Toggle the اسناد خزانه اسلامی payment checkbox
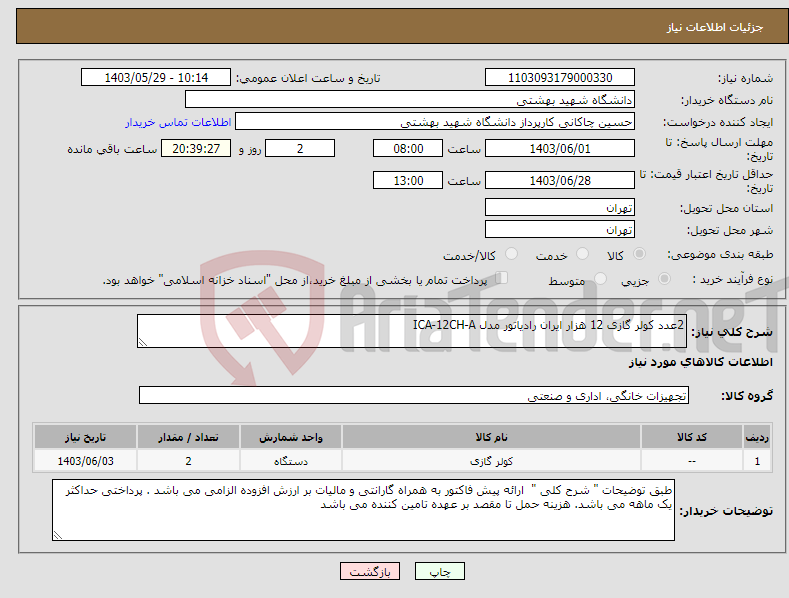The height and width of the screenshot is (598, 789). [501, 278]
